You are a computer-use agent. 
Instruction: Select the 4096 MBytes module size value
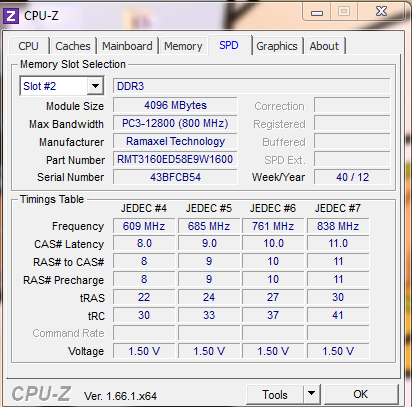click(x=175, y=105)
